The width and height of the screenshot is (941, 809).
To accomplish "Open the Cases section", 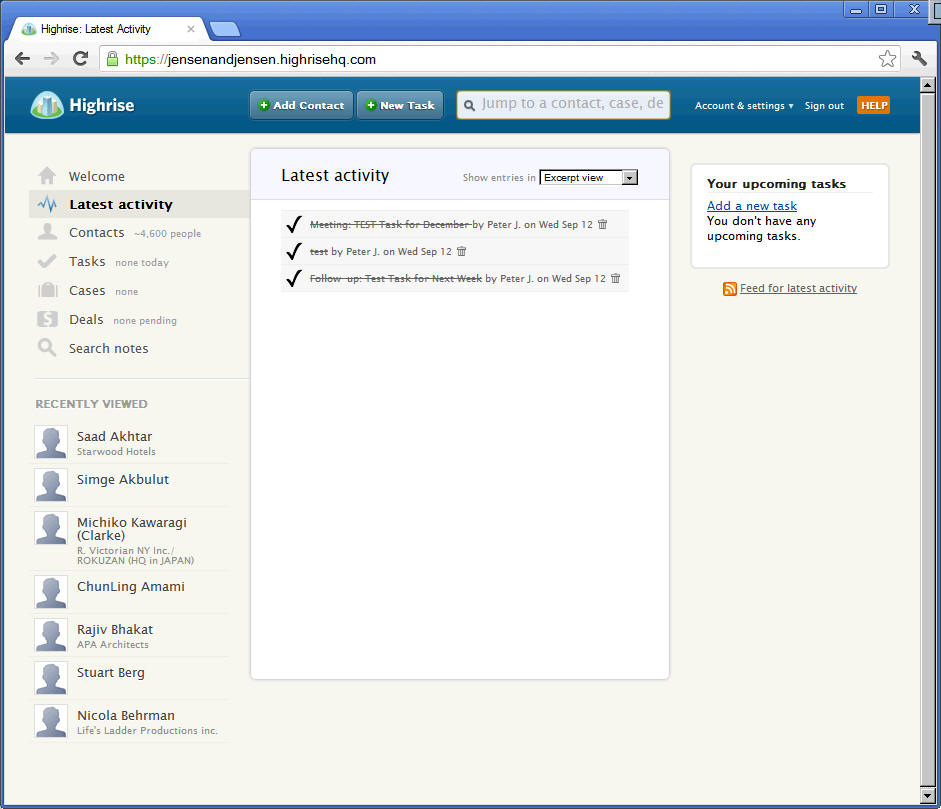I will 87,290.
